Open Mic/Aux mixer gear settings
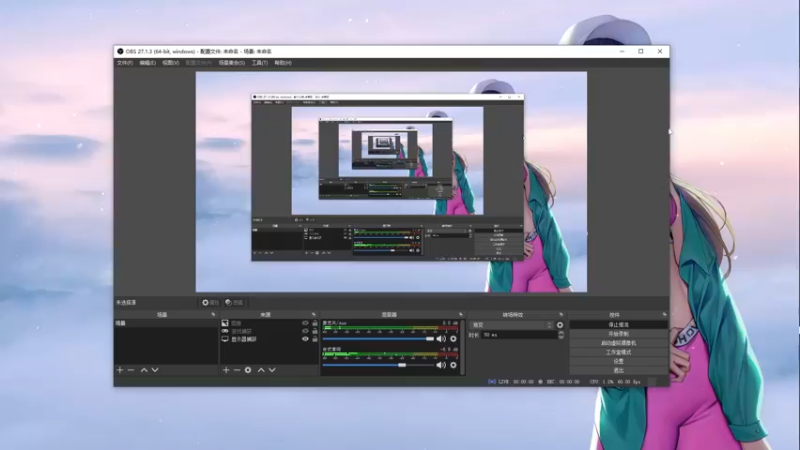The width and height of the screenshot is (800, 450). pos(453,339)
